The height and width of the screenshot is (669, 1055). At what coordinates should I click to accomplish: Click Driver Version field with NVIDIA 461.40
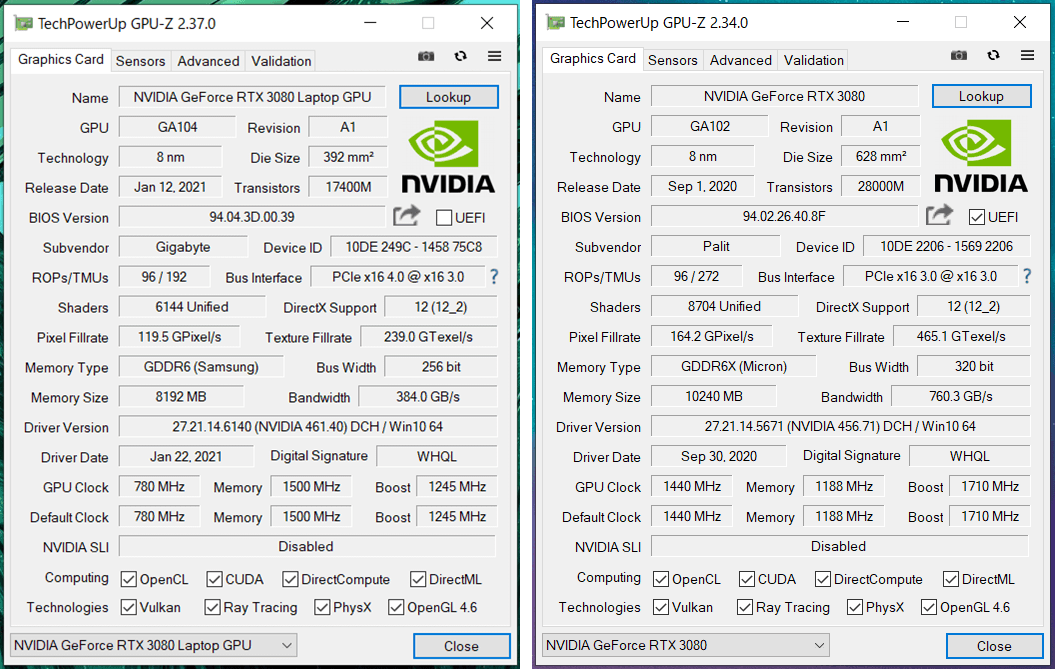point(307,427)
